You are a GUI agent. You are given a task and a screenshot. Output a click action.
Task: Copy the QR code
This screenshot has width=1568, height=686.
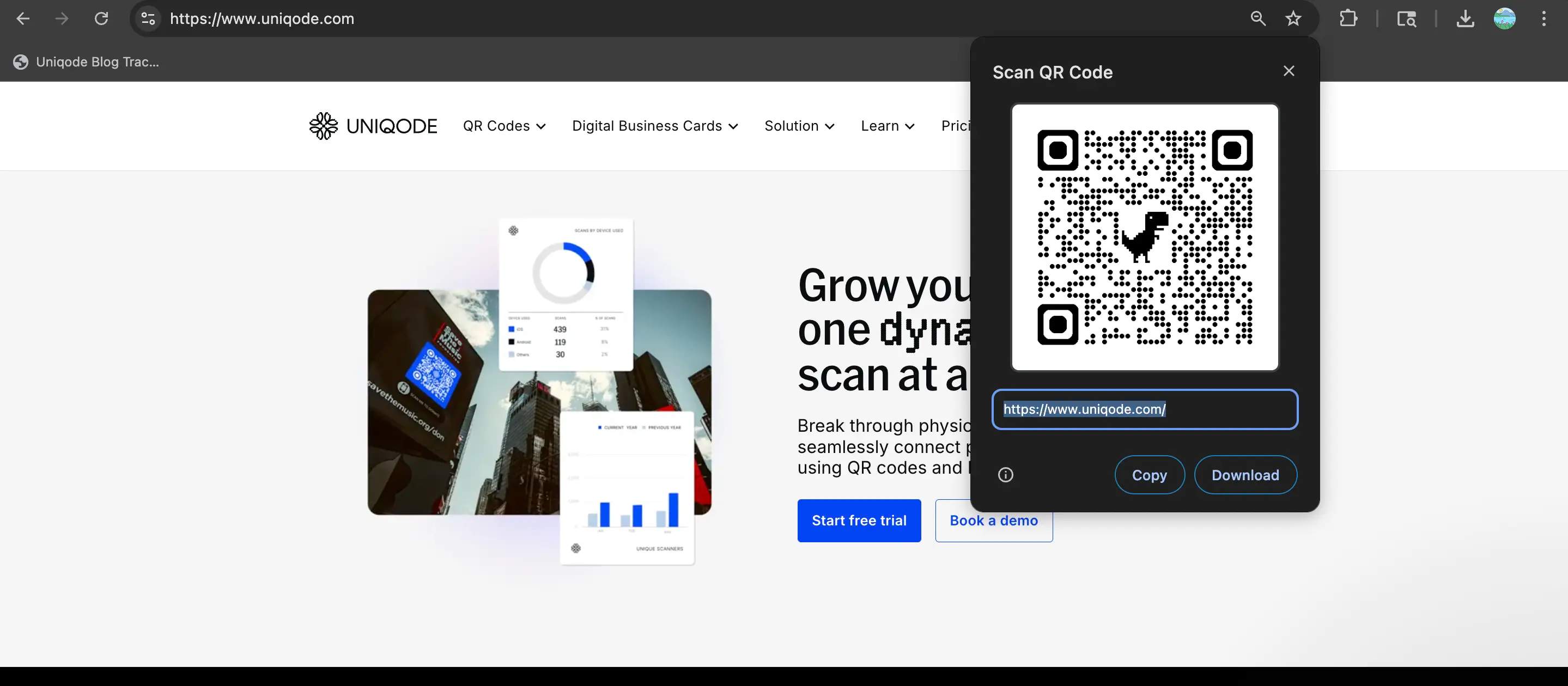1149,475
